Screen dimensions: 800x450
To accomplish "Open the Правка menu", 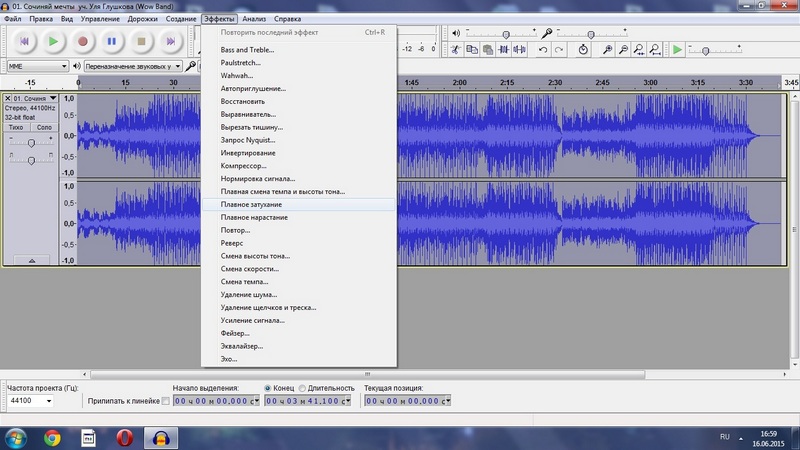I will [41, 19].
